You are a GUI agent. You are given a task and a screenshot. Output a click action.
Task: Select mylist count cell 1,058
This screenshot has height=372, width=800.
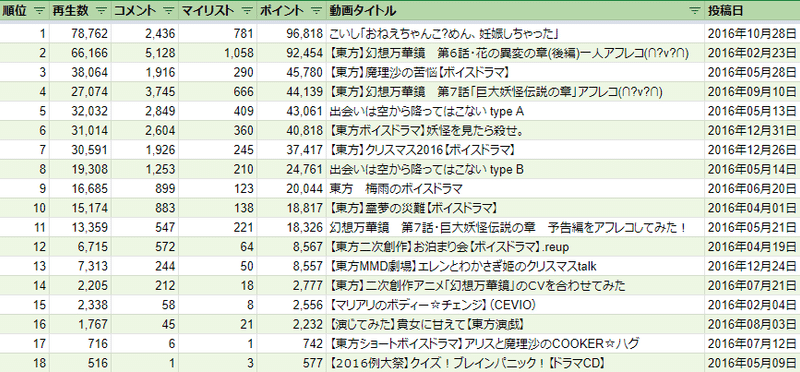[218, 53]
